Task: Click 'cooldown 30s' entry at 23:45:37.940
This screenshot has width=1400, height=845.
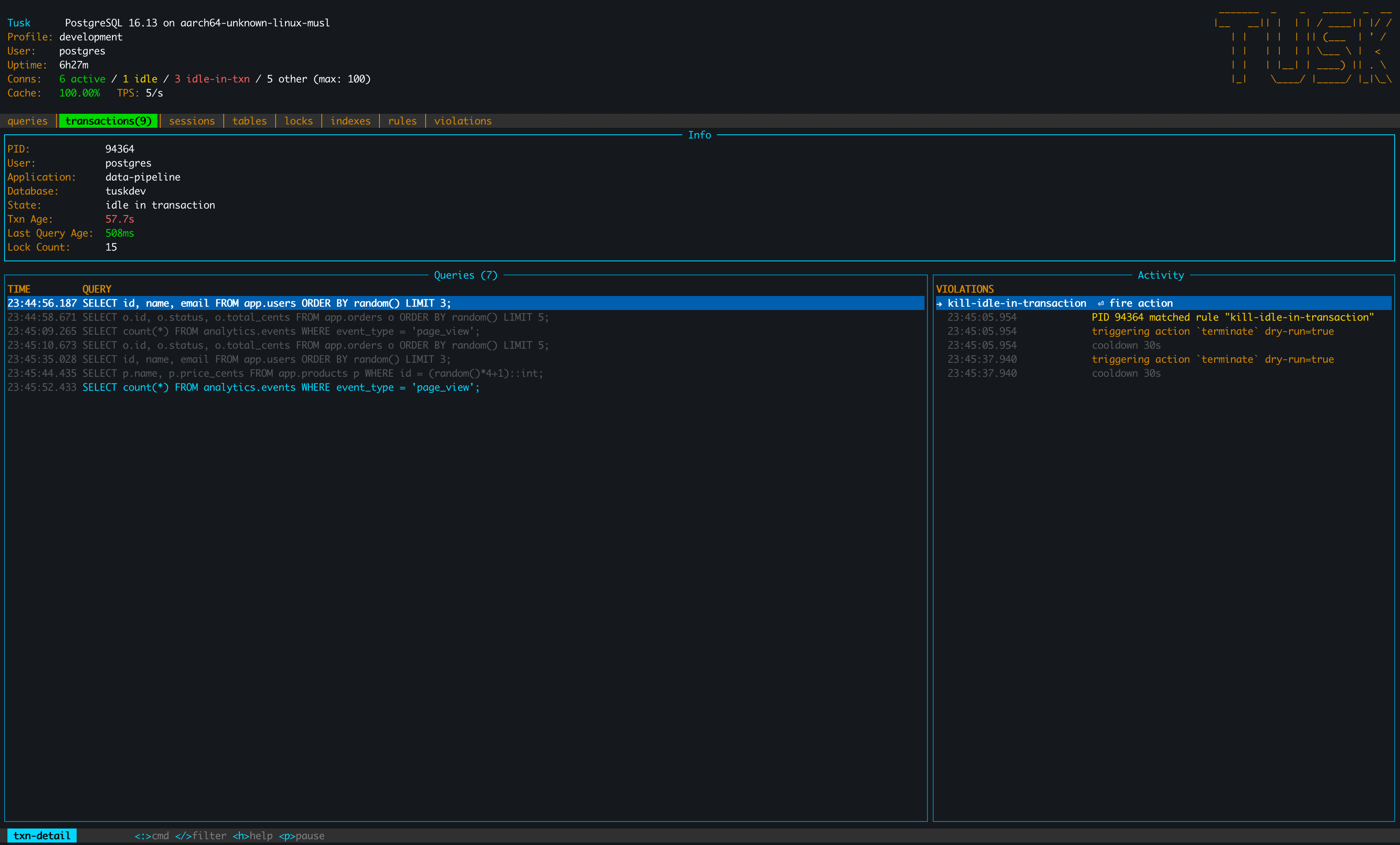Action: [x=1126, y=373]
